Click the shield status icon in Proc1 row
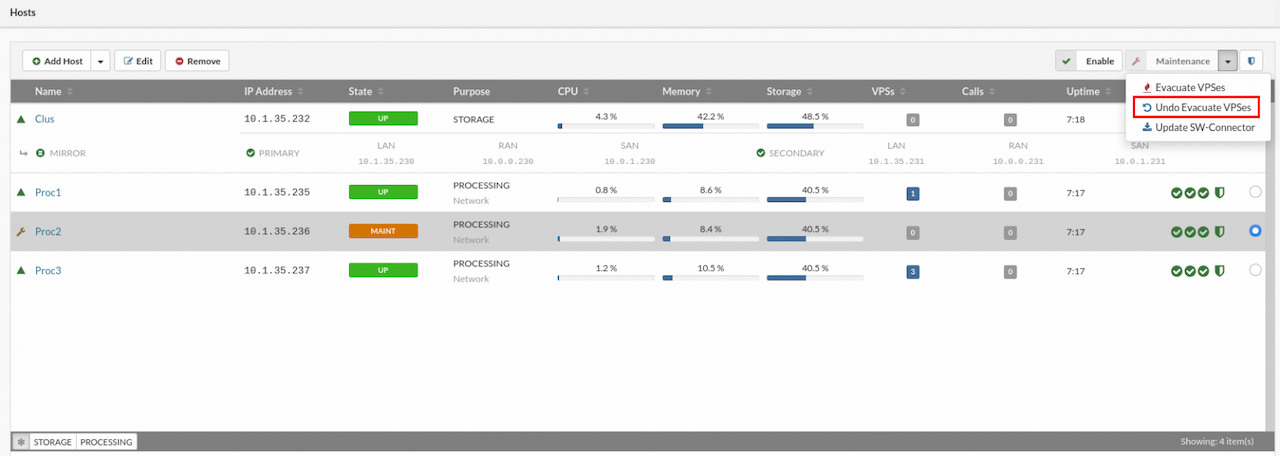 [1219, 193]
